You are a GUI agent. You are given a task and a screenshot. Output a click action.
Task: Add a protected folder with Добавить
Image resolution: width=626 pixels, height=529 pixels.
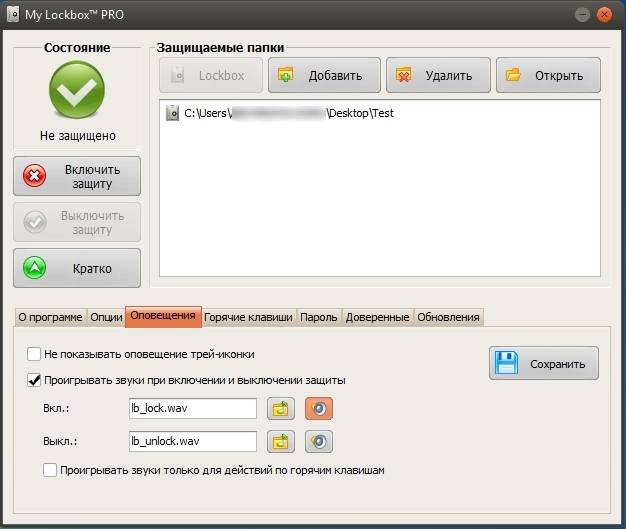pyautogui.click(x=324, y=75)
